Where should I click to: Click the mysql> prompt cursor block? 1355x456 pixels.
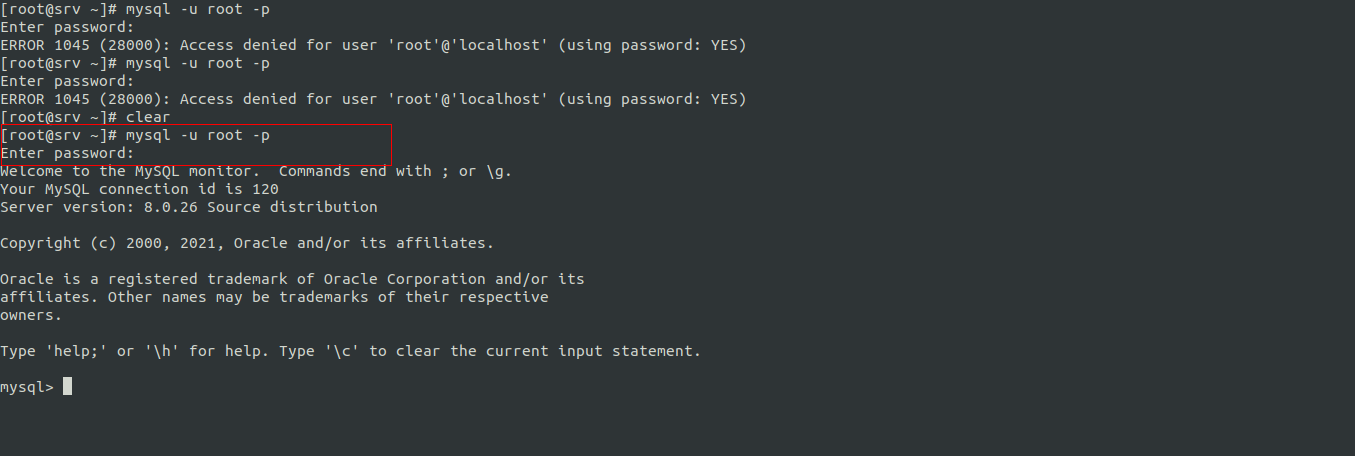point(67,387)
